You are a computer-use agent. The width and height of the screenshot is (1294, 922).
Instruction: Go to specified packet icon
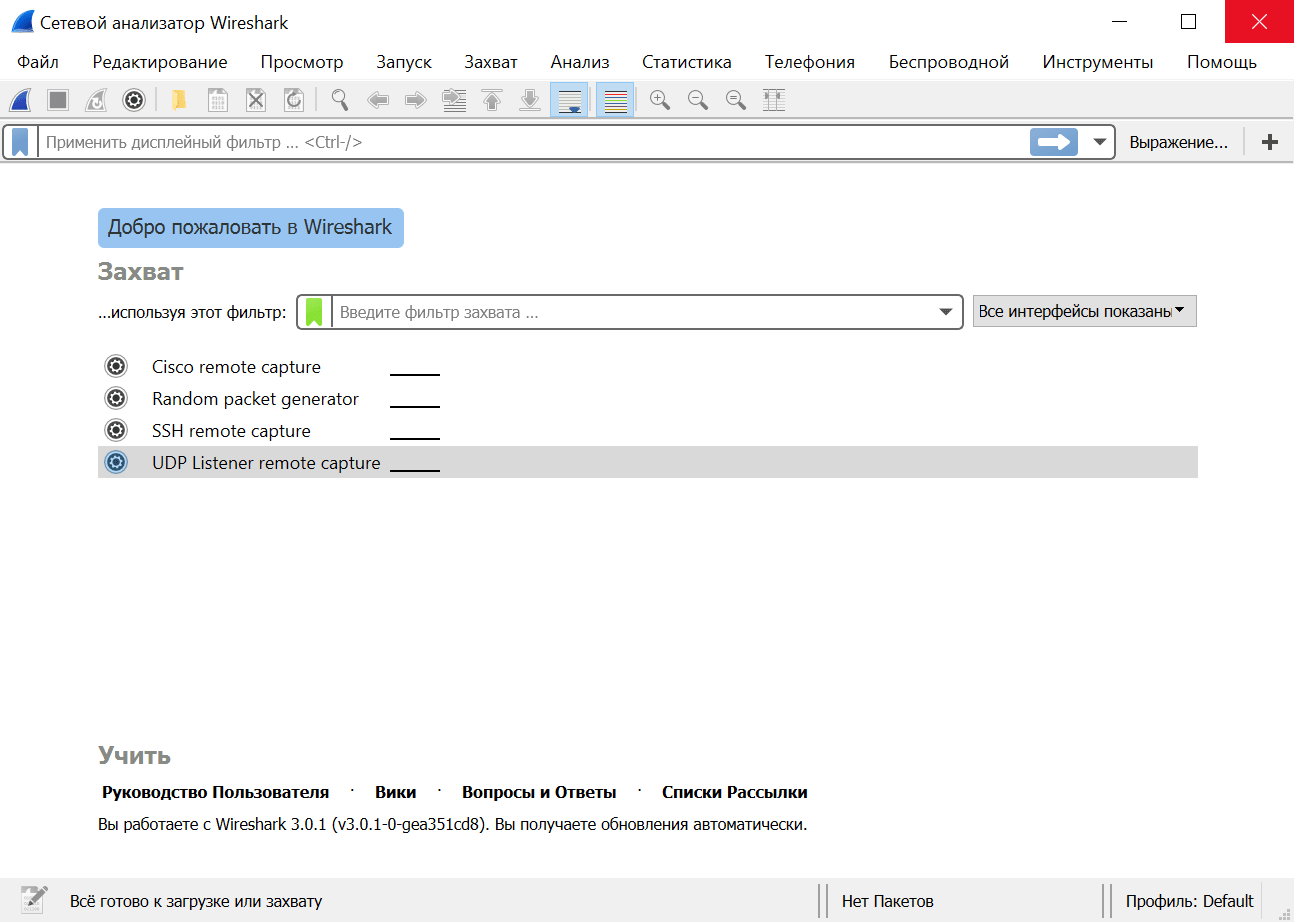tap(454, 100)
